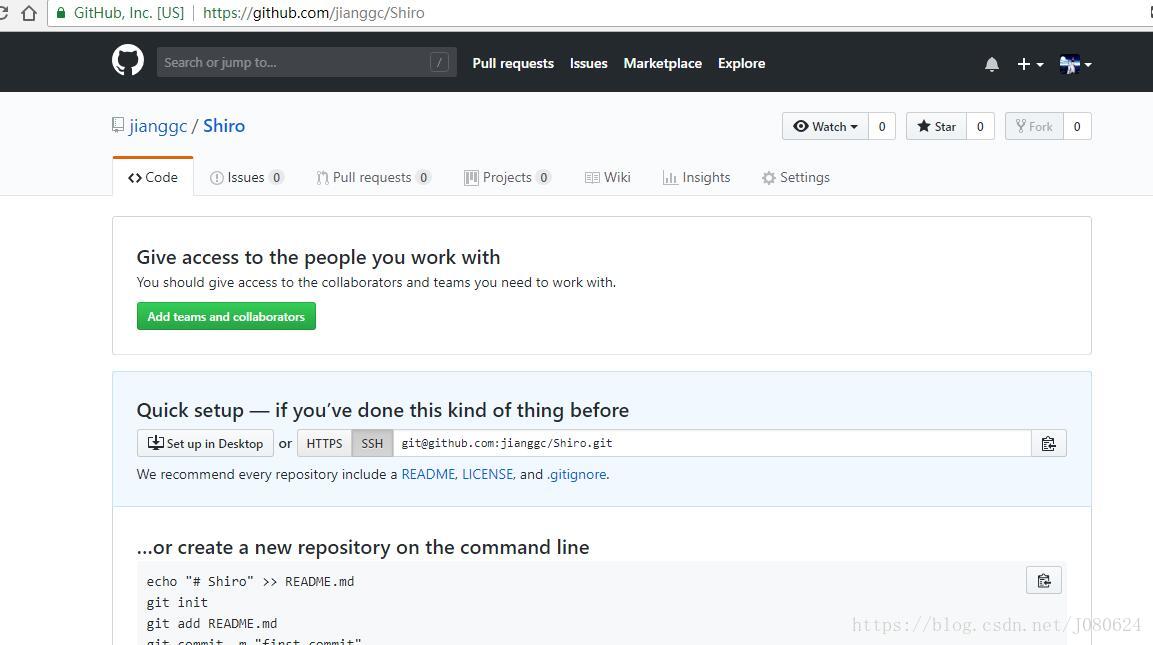The width and height of the screenshot is (1153, 645).
Task: Click Set up in Desktop button
Action: click(205, 443)
